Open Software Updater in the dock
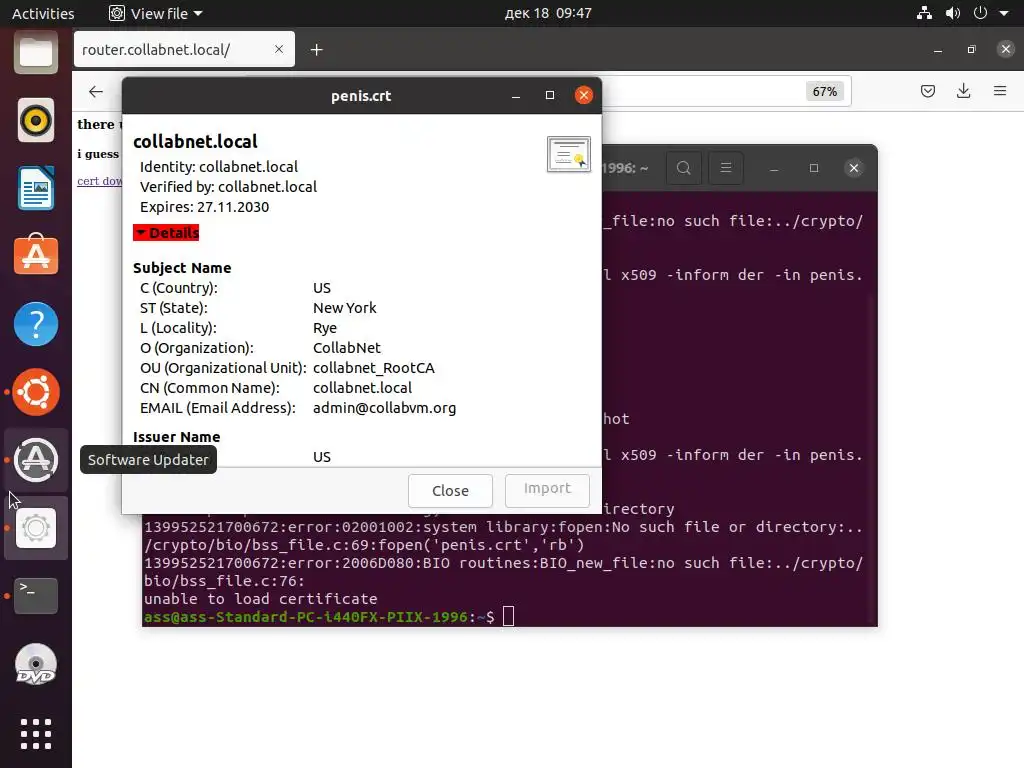The width and height of the screenshot is (1024, 768). tap(36, 460)
